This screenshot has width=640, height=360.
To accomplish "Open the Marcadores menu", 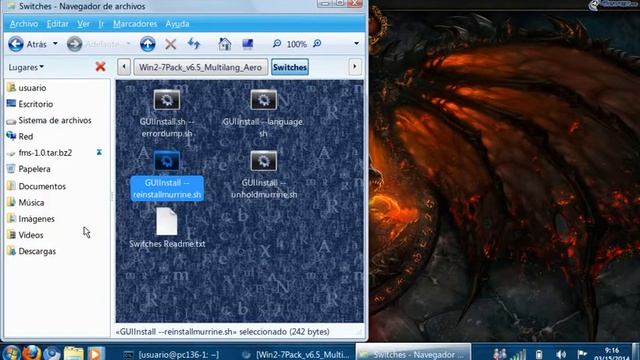I will click(135, 24).
